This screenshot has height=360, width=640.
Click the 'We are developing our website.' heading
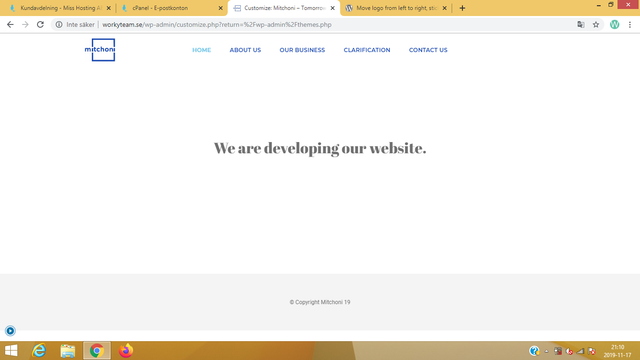click(320, 148)
